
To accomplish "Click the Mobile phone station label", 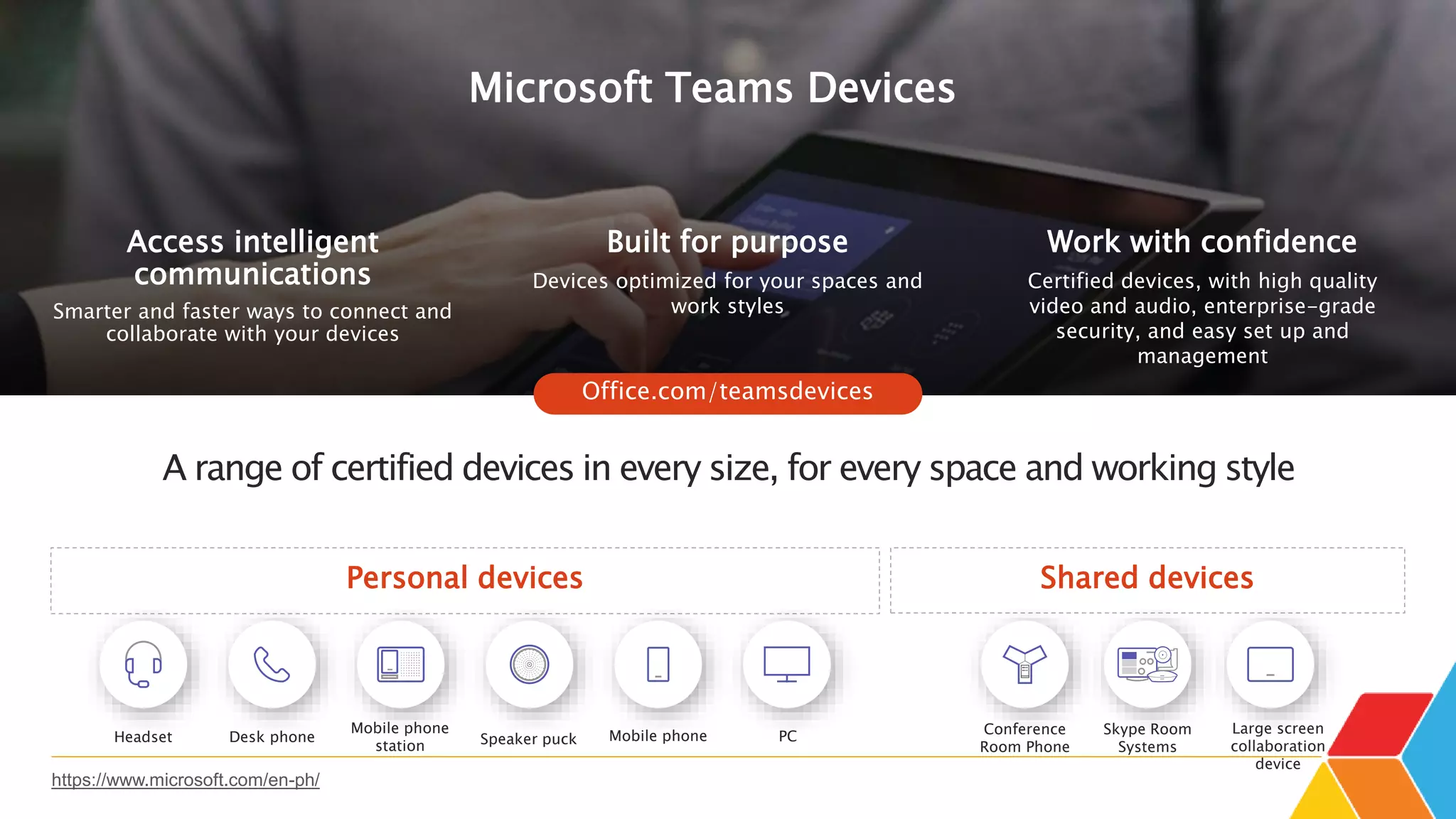I will pos(400,737).
